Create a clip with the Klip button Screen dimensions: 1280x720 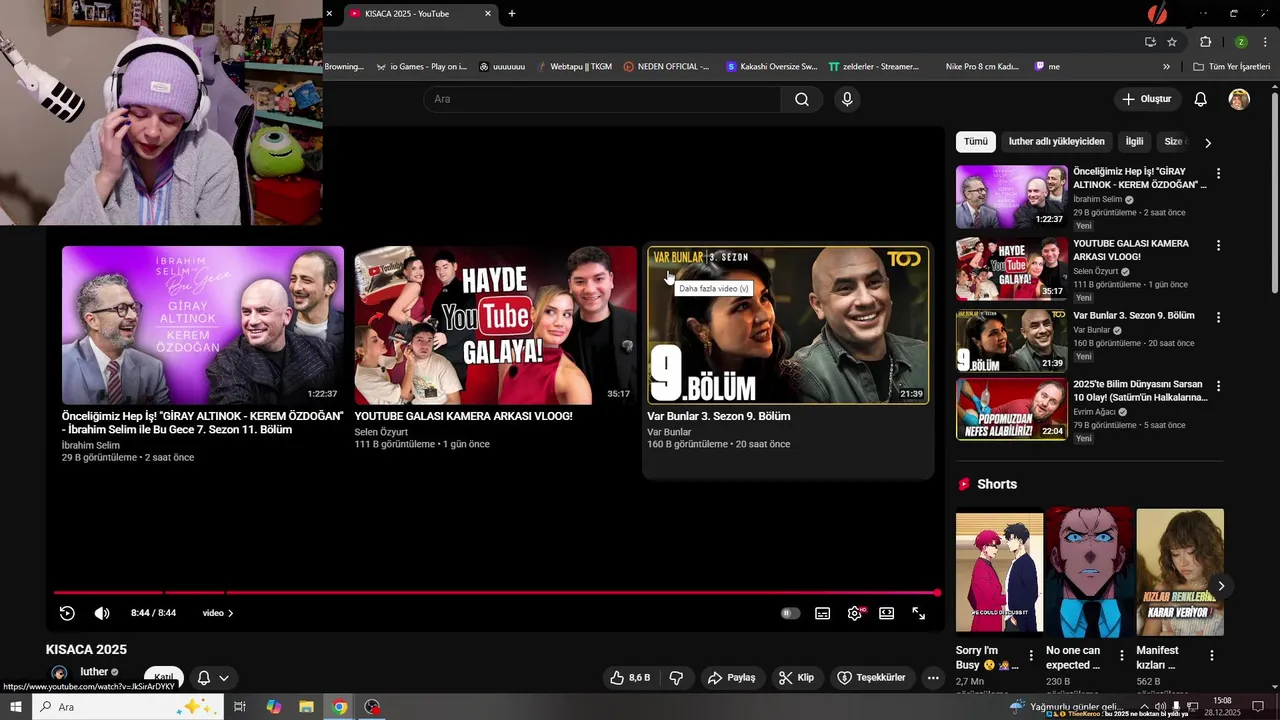[796, 677]
